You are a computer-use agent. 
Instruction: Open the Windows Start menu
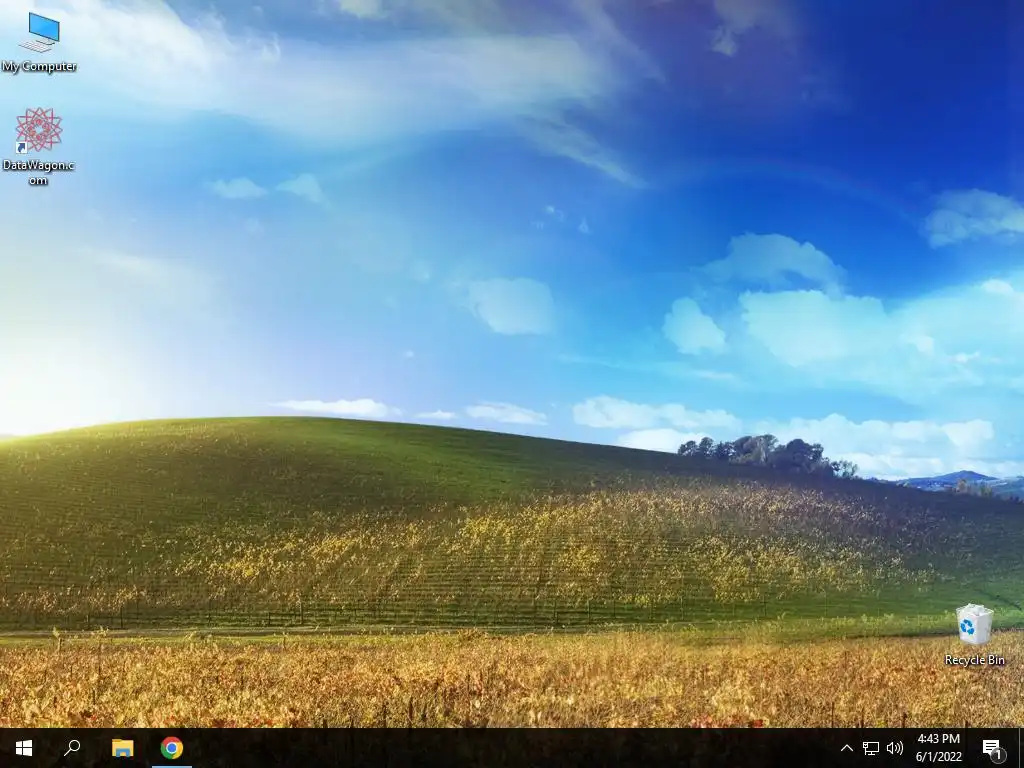tap(24, 748)
